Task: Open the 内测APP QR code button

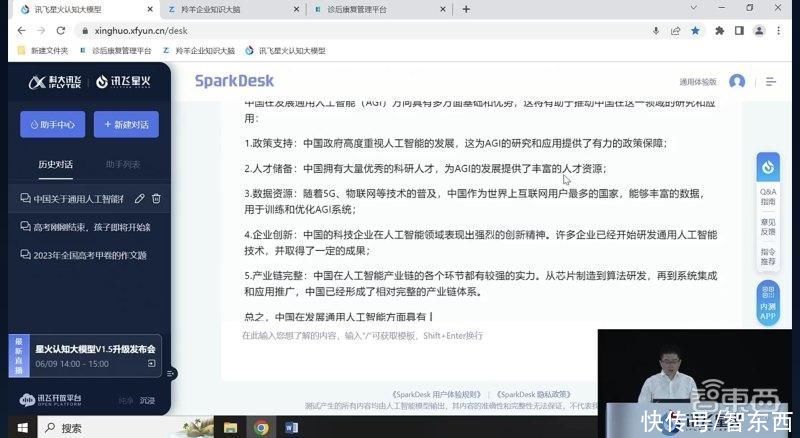Action: point(768,303)
